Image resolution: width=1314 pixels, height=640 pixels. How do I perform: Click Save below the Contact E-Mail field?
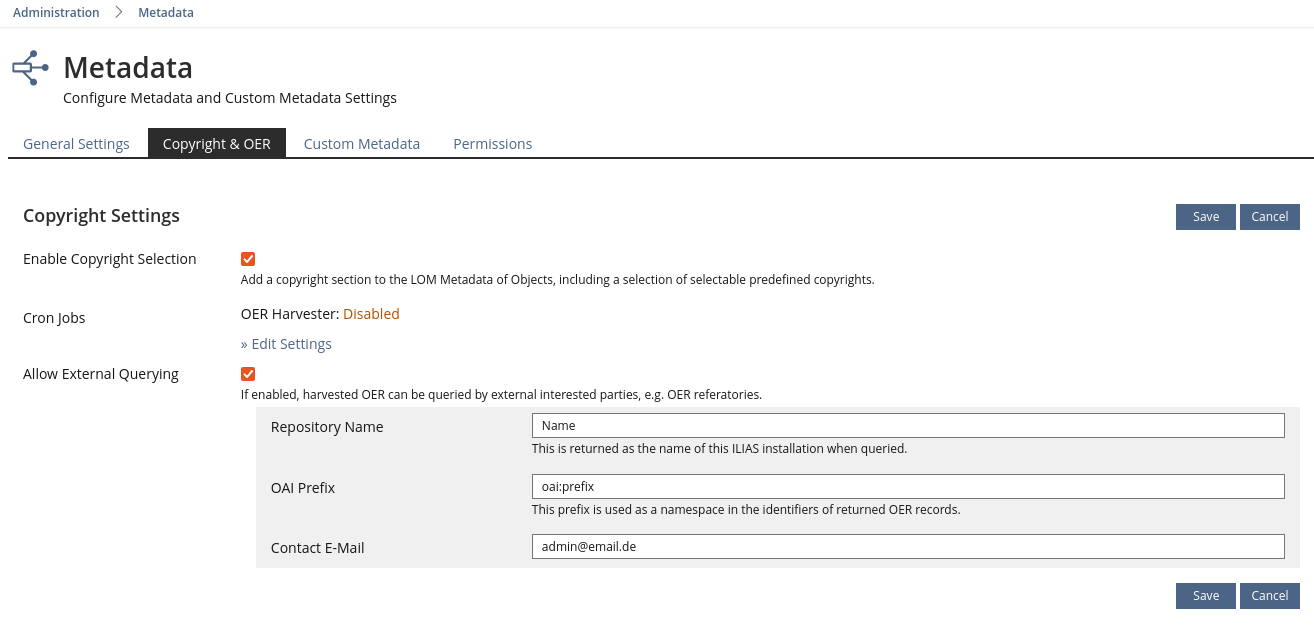pos(1205,596)
